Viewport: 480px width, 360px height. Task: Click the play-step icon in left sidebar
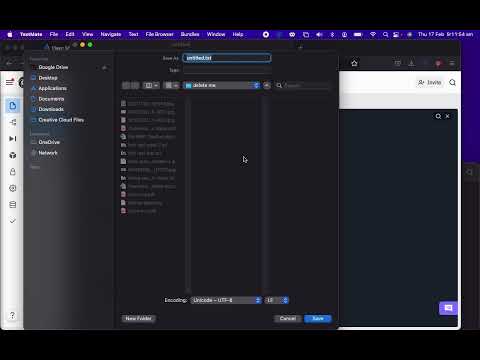(13, 139)
